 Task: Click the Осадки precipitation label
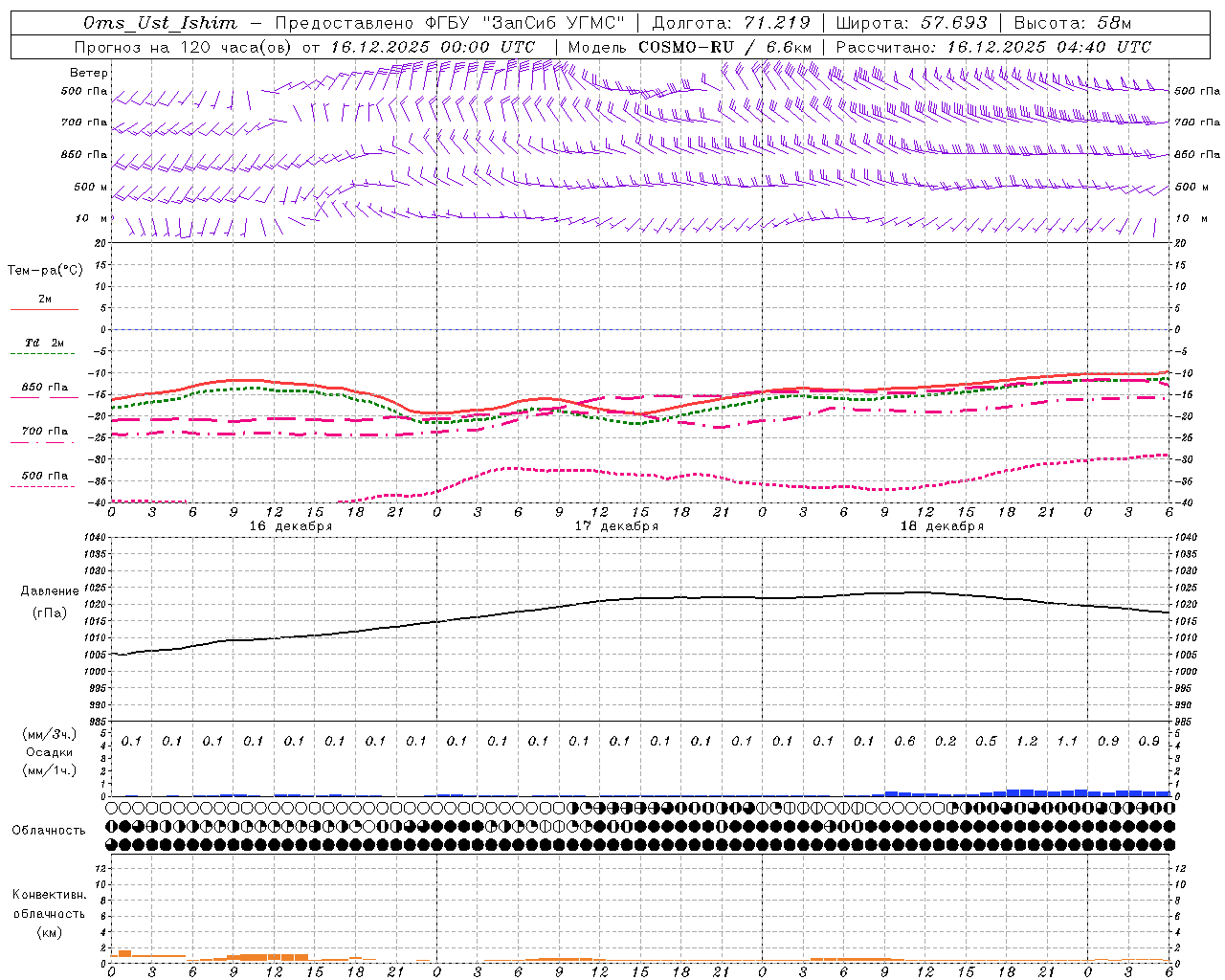(x=50, y=752)
